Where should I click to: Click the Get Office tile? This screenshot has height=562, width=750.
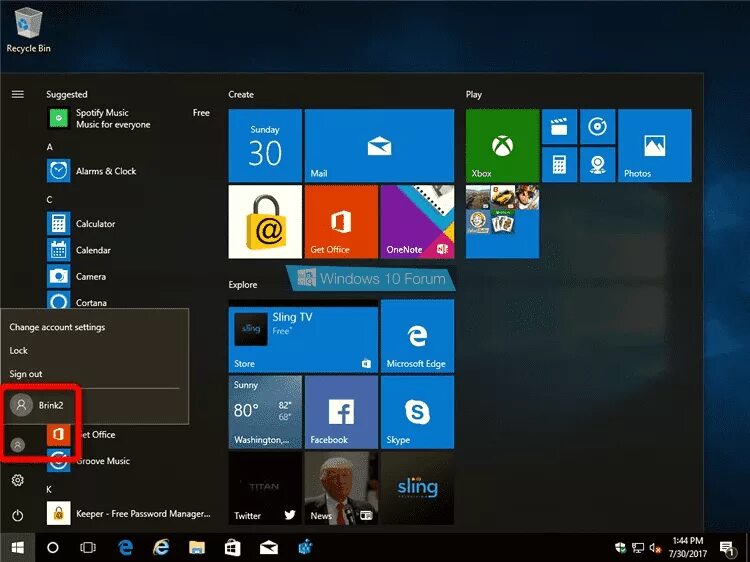[x=341, y=221]
